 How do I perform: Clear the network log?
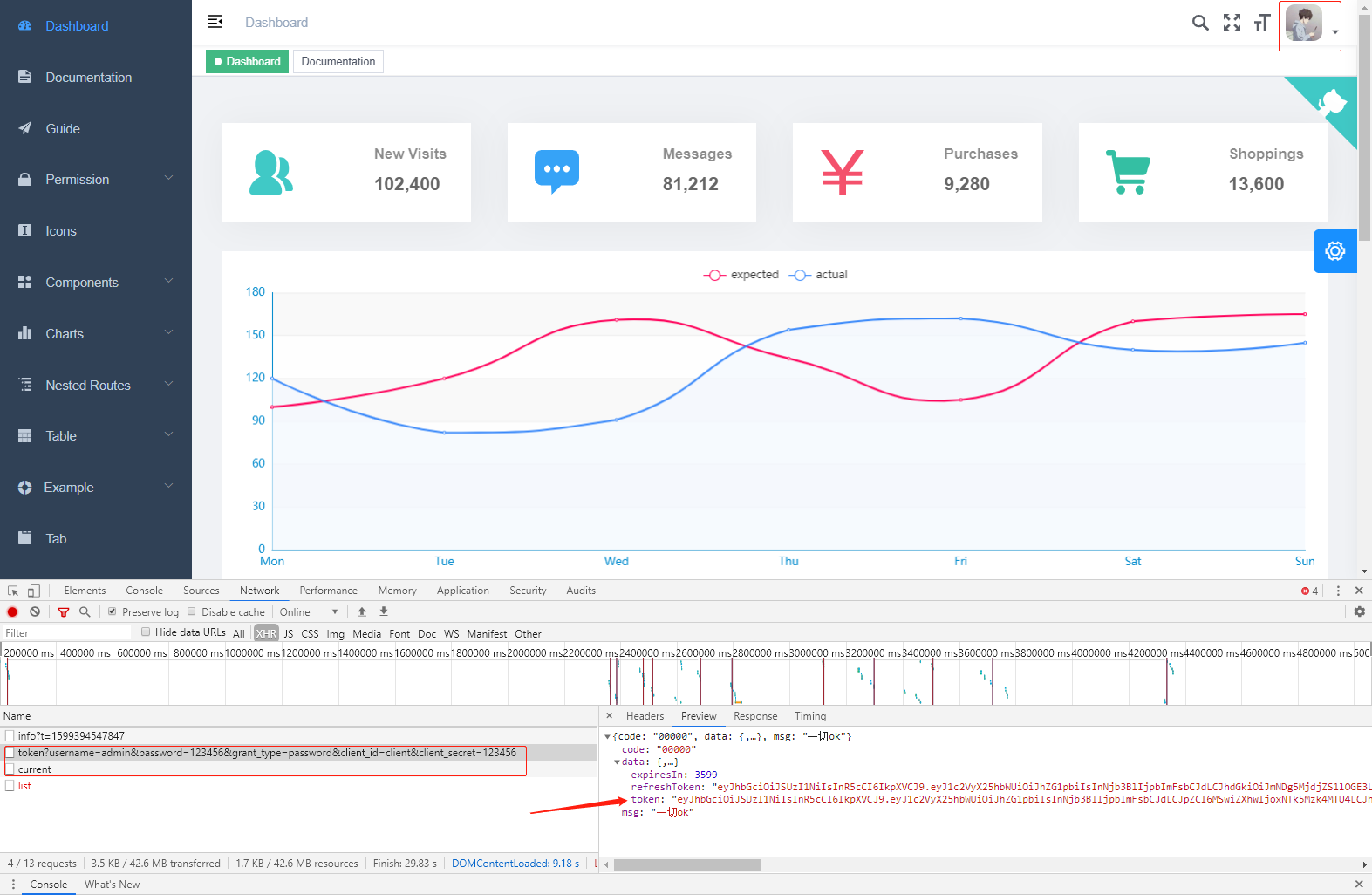point(35,612)
